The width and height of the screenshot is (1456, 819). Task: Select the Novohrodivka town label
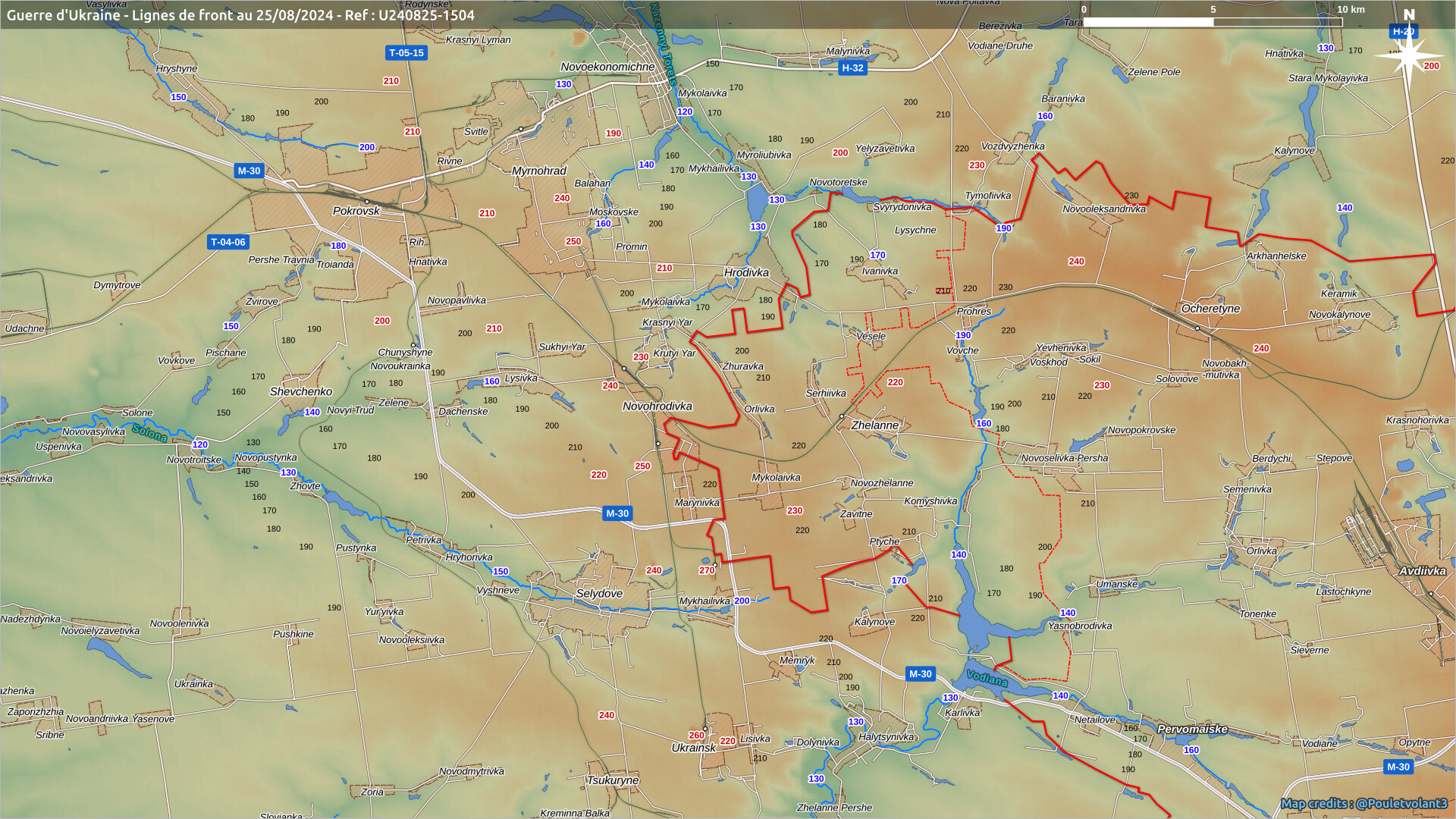tap(657, 406)
